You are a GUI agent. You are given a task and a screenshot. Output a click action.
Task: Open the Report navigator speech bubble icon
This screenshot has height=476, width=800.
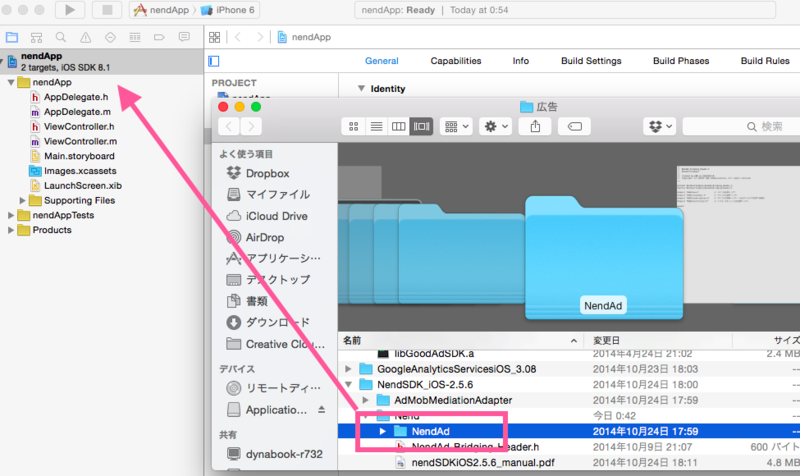tap(184, 37)
